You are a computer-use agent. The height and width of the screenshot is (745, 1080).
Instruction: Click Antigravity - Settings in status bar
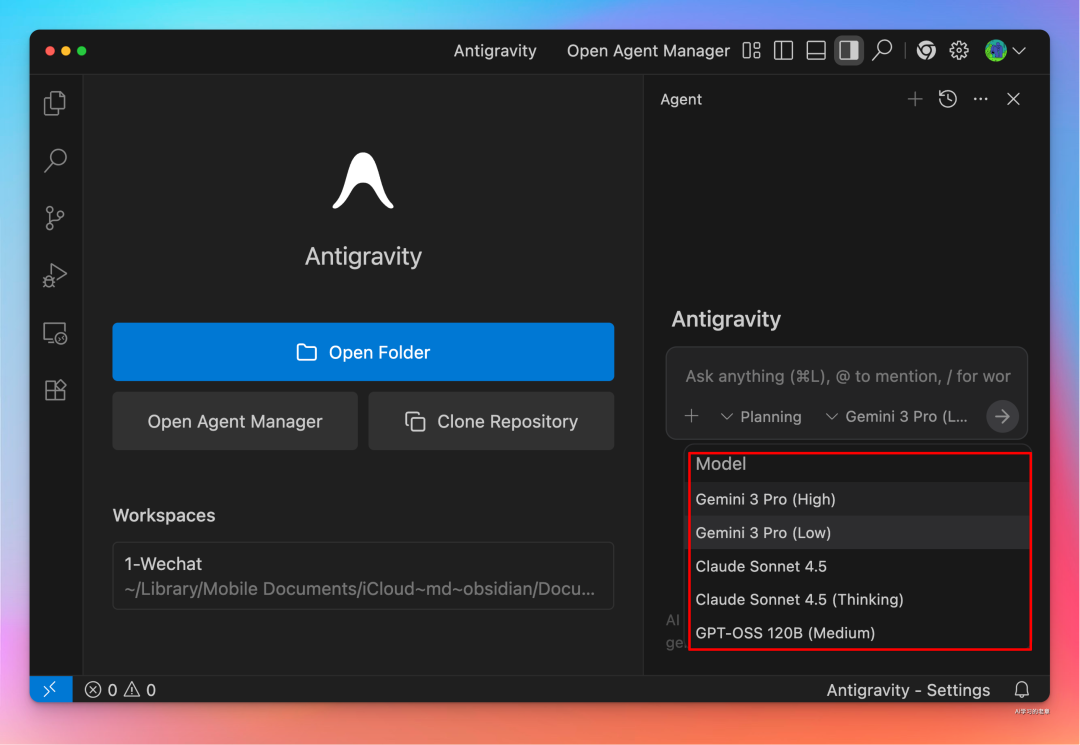908,690
